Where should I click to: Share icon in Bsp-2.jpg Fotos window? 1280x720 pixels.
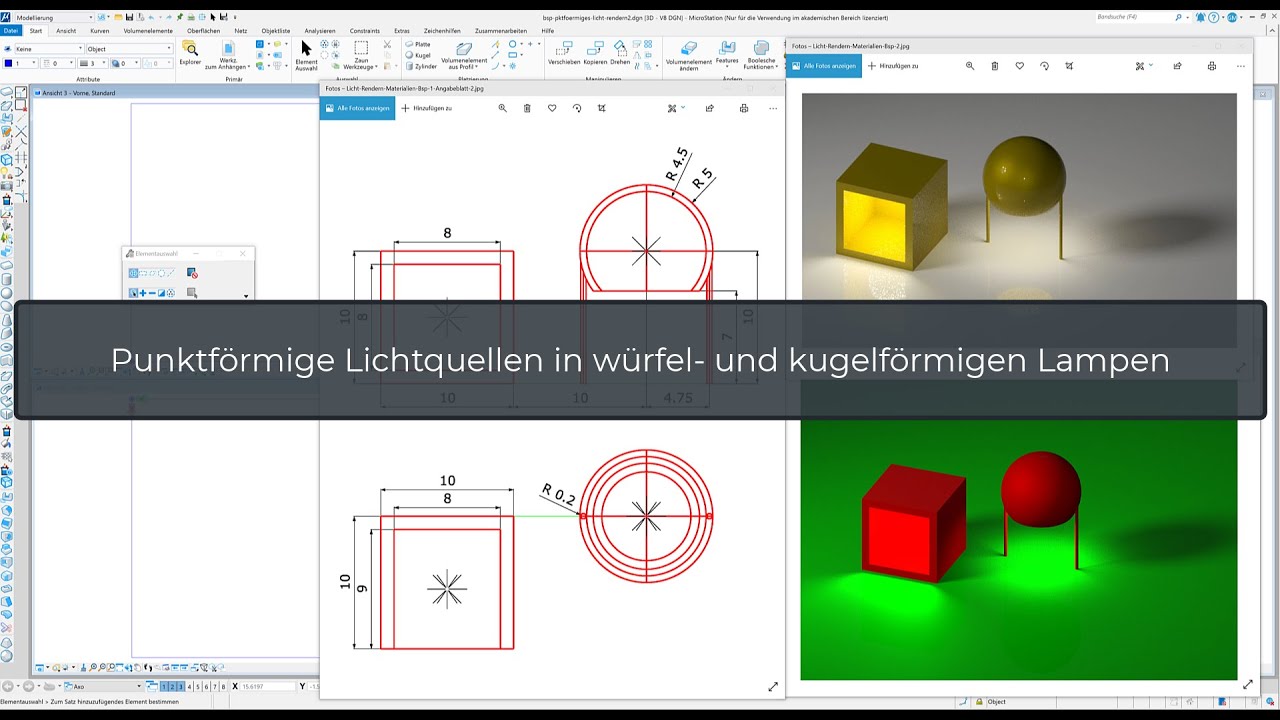tap(1177, 66)
